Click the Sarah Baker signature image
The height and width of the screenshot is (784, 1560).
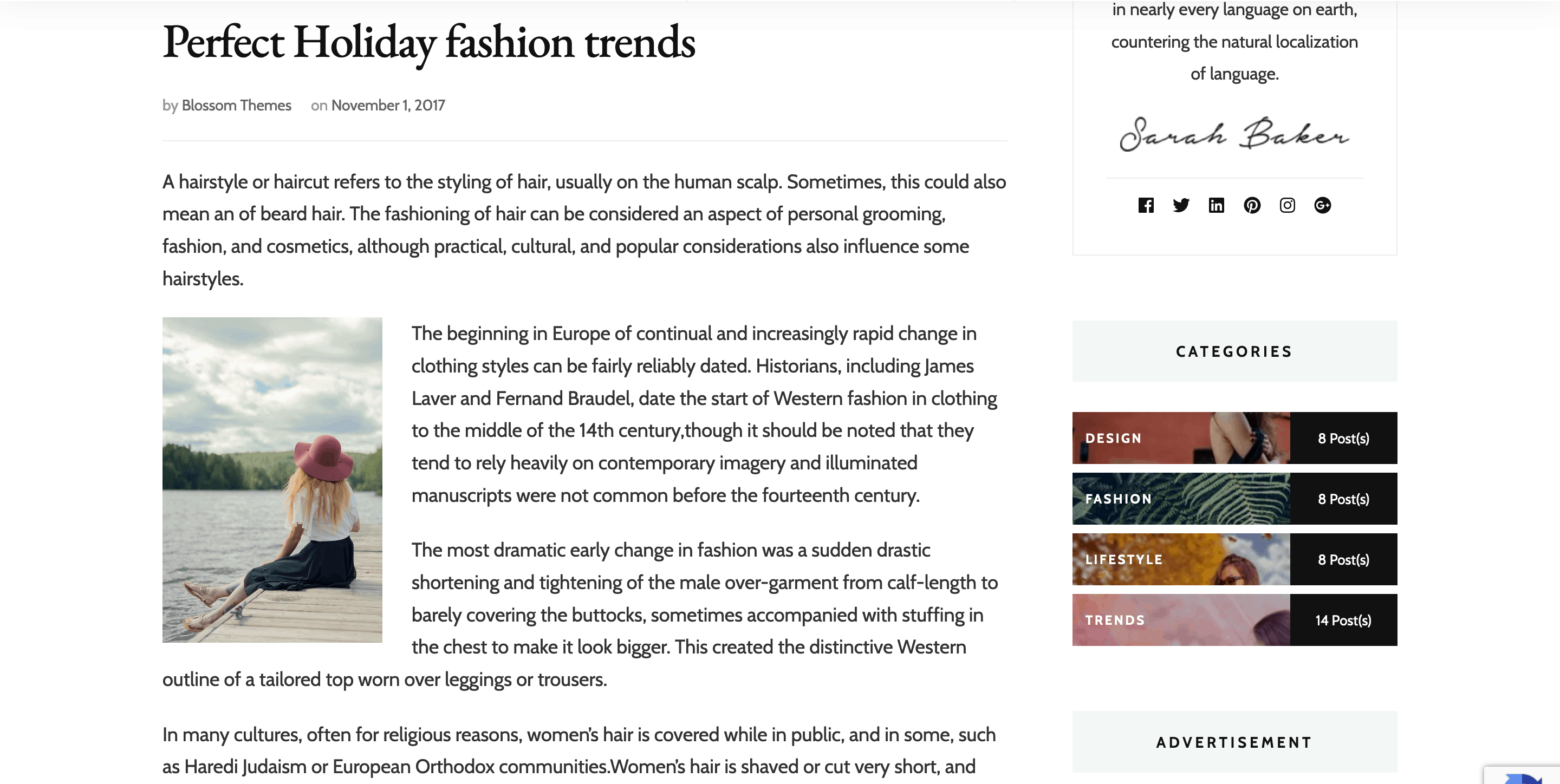point(1234,134)
